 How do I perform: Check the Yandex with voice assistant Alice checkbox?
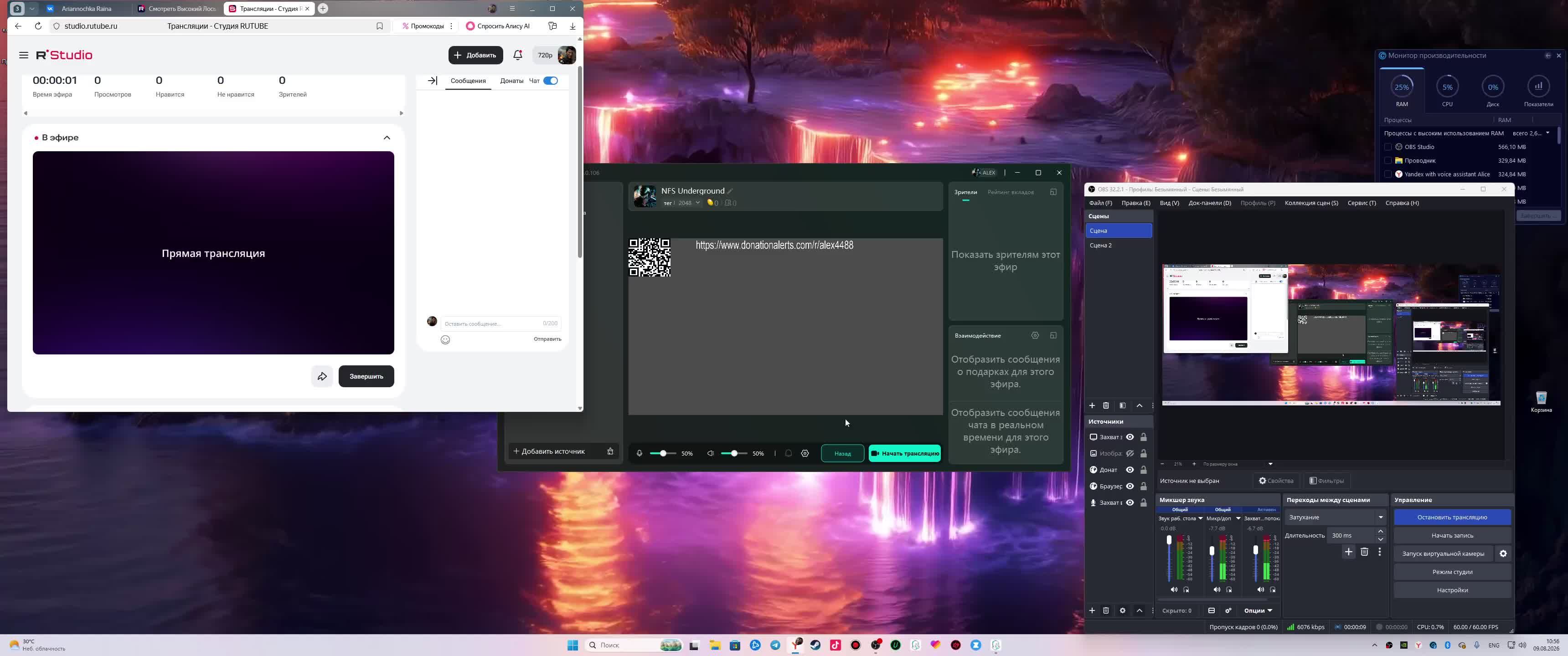[x=1388, y=174]
